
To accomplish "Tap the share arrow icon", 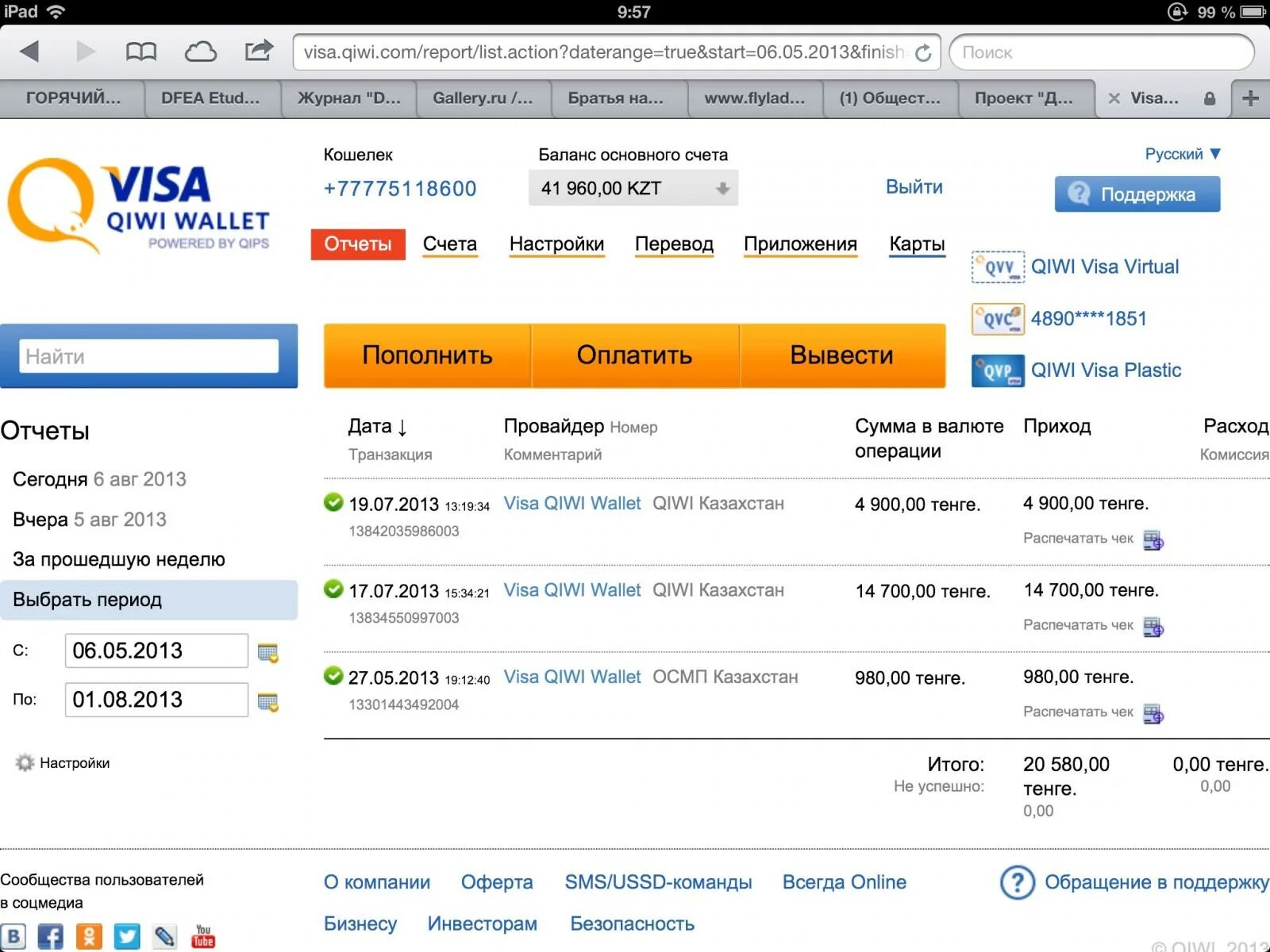I will pos(259,50).
